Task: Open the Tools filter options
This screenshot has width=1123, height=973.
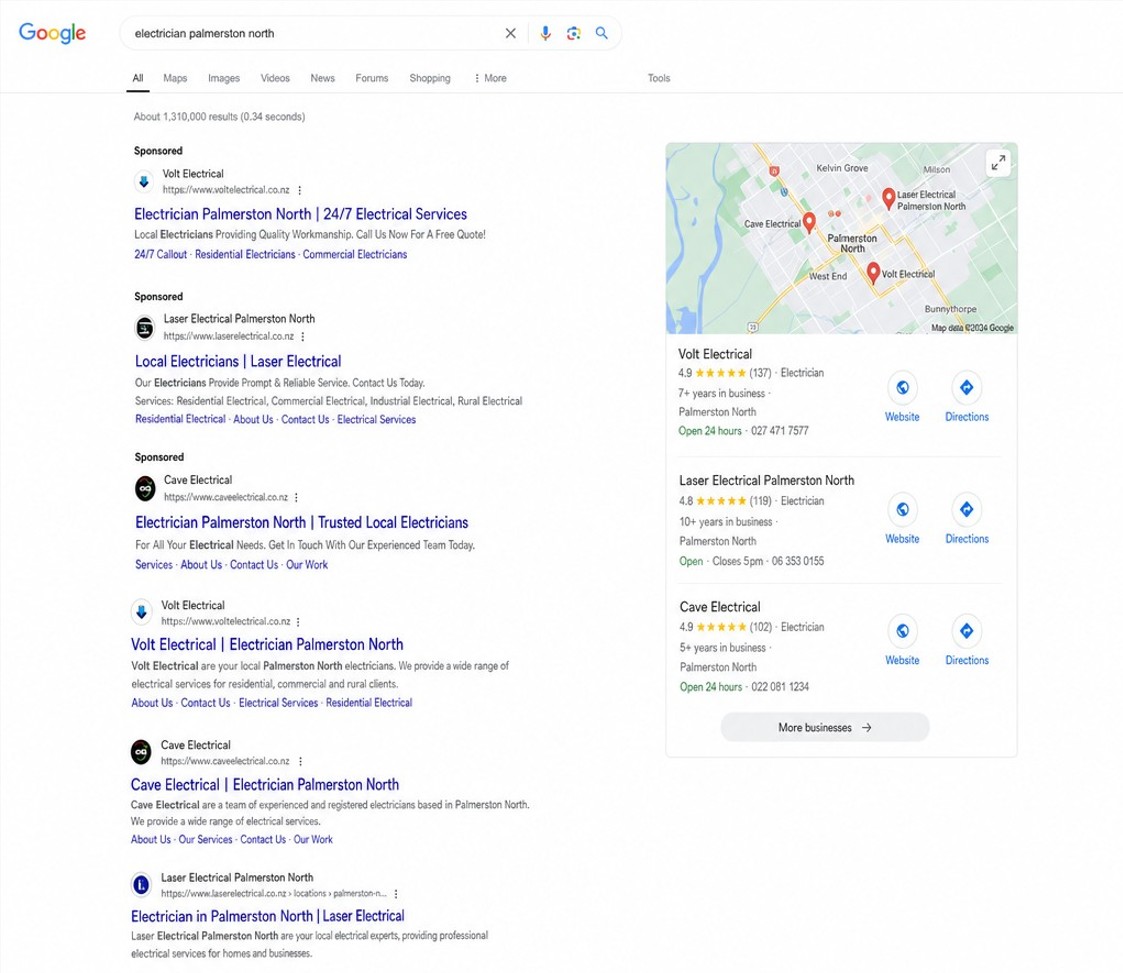Action: pyautogui.click(x=659, y=78)
